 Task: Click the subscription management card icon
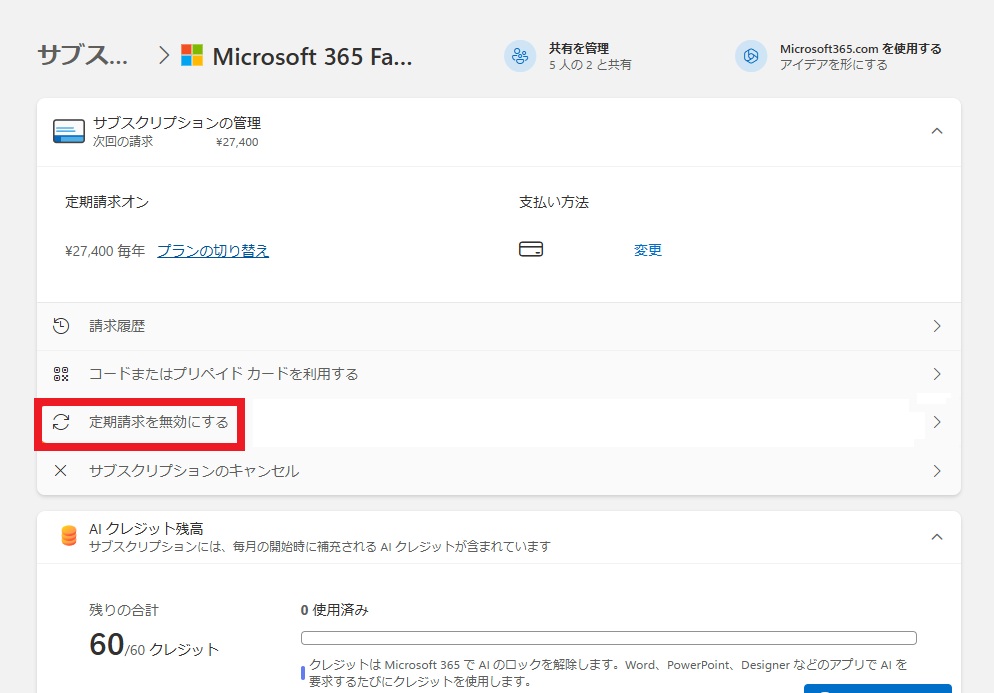tap(69, 132)
